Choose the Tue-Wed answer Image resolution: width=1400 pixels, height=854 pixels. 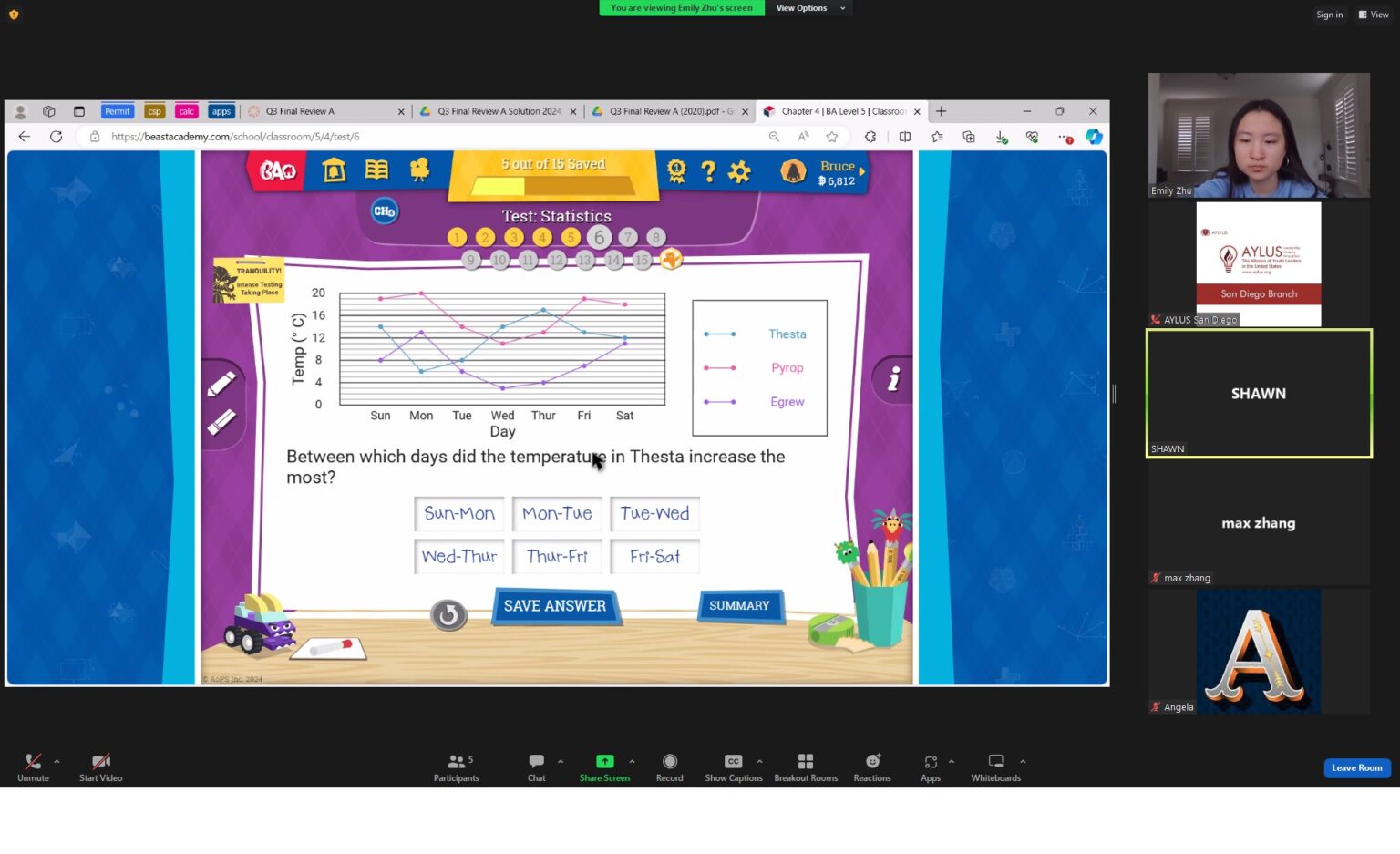654,513
